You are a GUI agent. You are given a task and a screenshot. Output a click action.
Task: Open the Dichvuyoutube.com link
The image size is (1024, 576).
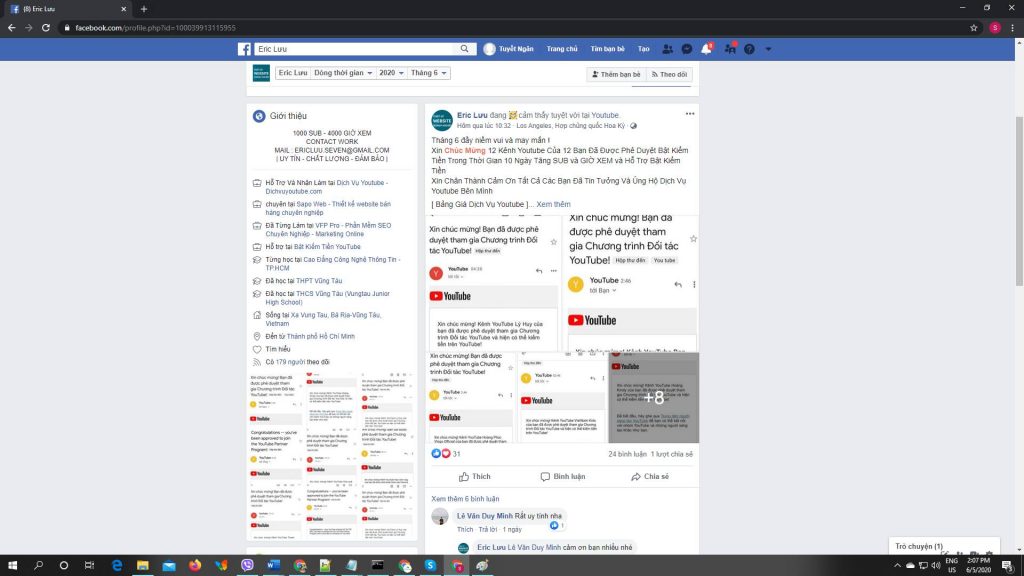pos(293,191)
